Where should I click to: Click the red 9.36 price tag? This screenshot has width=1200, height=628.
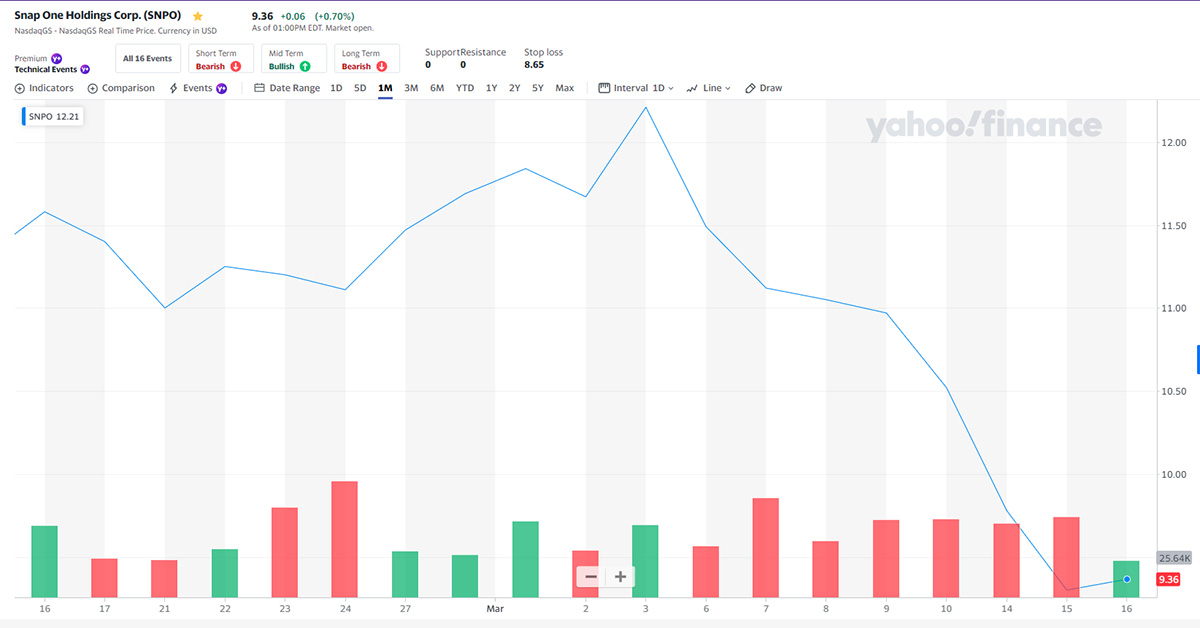pyautogui.click(x=1168, y=579)
